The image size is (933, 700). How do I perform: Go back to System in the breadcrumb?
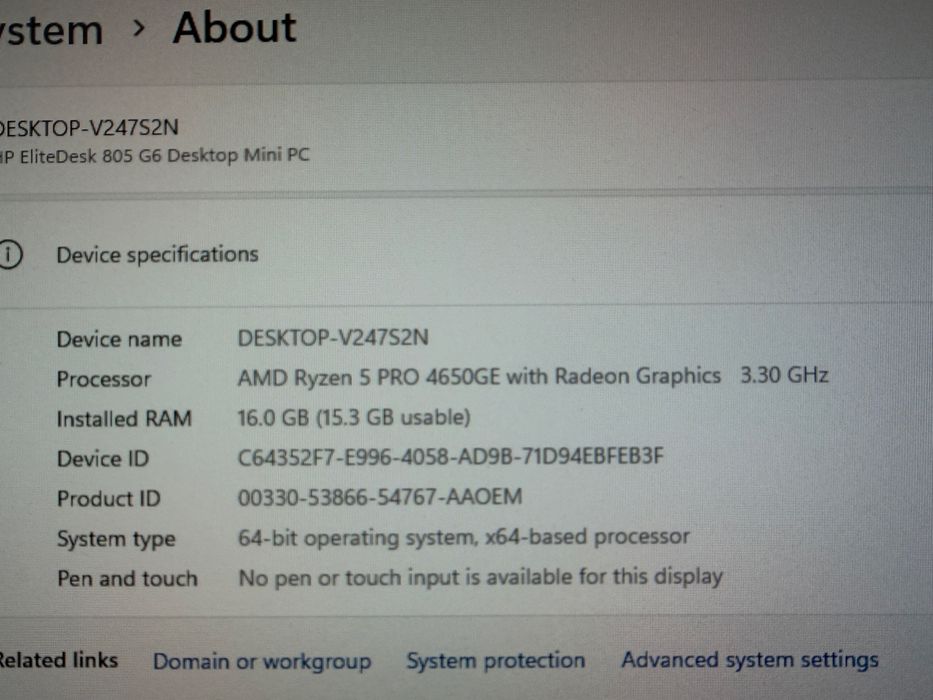[51, 30]
